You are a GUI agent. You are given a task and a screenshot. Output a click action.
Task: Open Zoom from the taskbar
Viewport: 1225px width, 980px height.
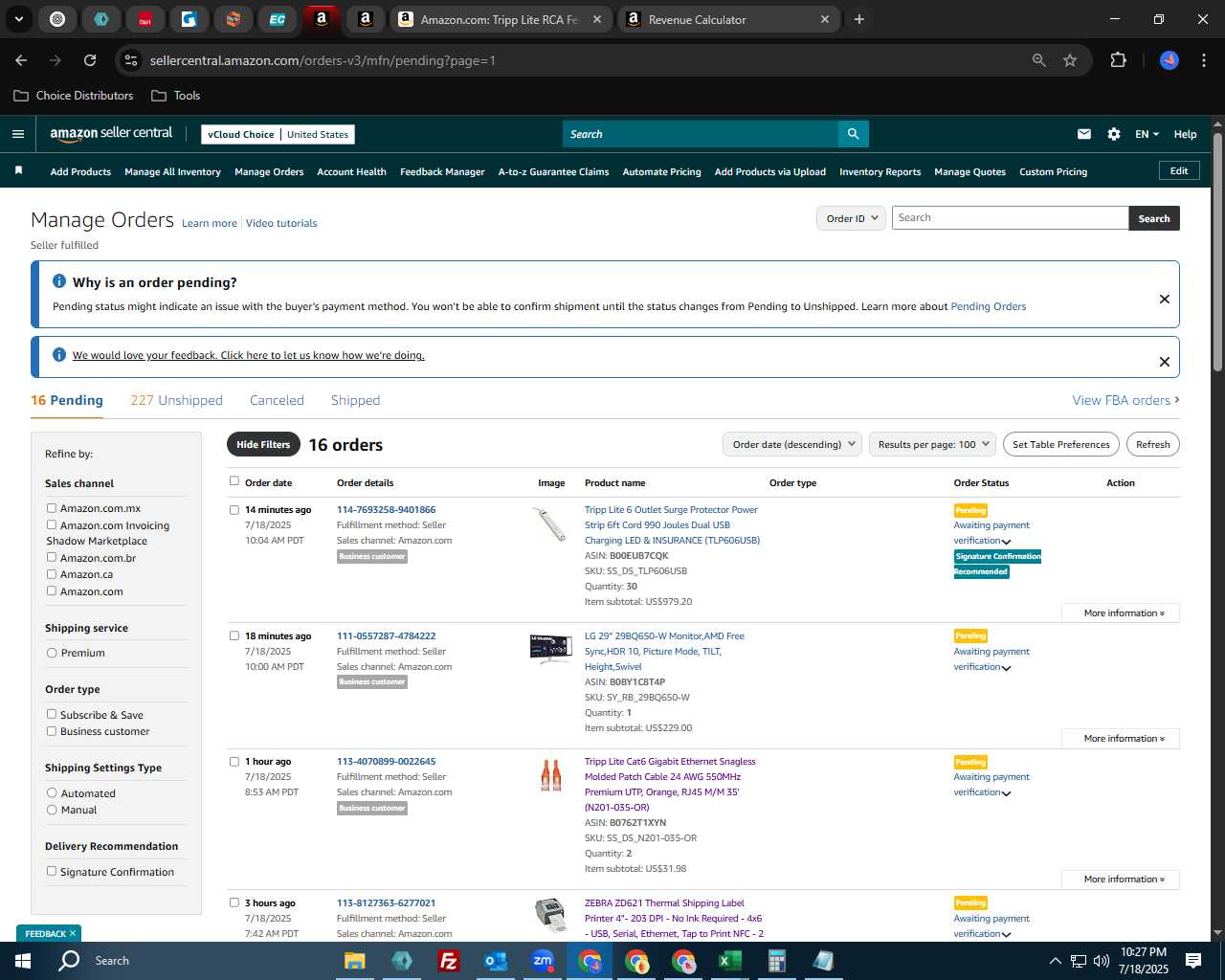[x=543, y=960]
